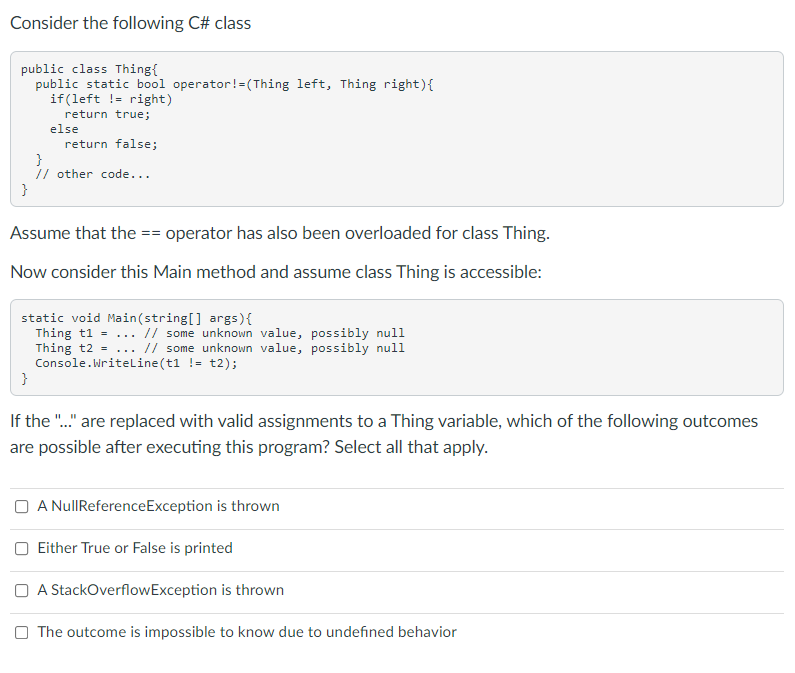Click the 'public class Thing{' code line

(89, 69)
